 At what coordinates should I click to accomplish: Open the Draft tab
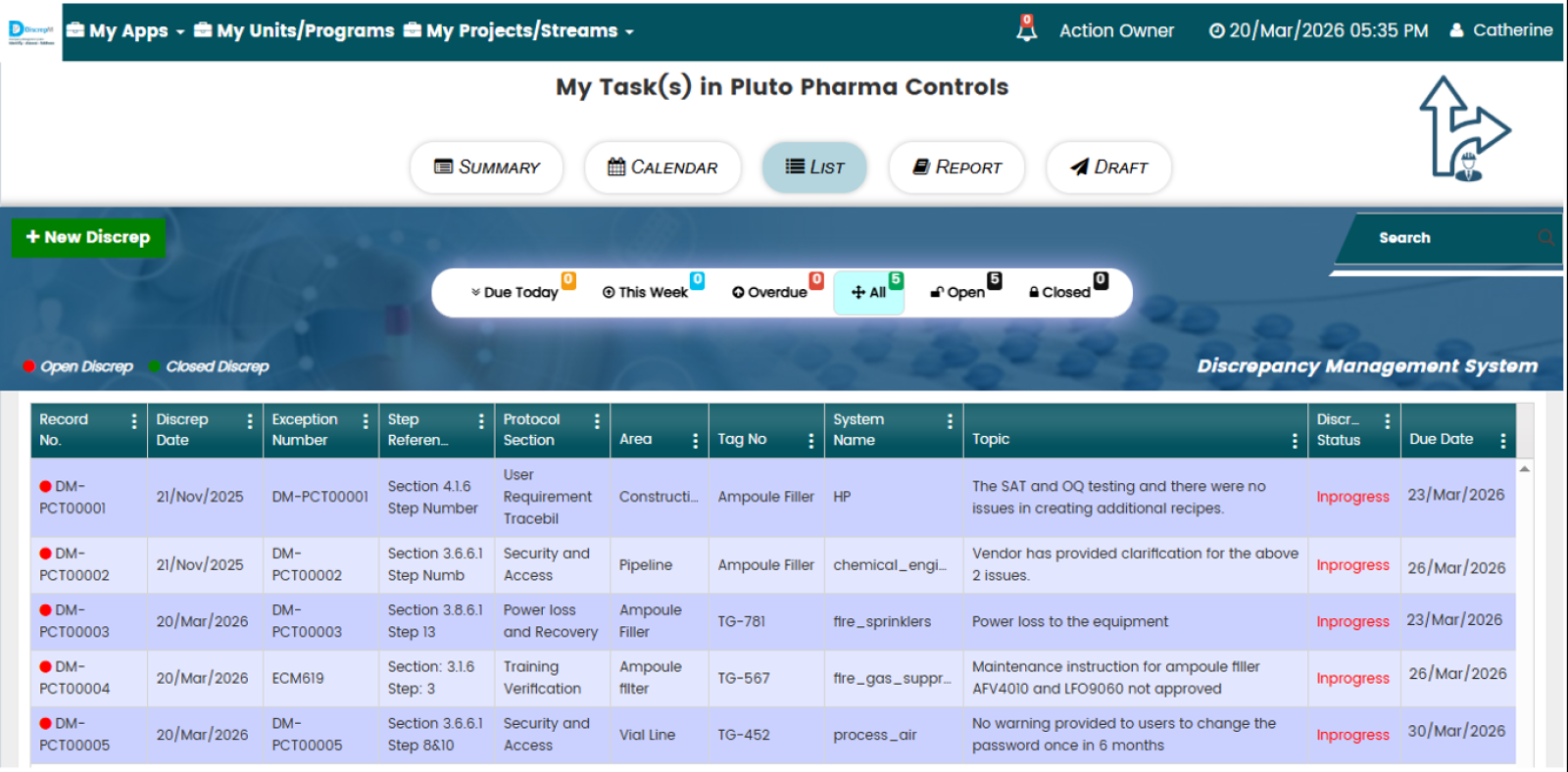pyautogui.click(x=1108, y=168)
